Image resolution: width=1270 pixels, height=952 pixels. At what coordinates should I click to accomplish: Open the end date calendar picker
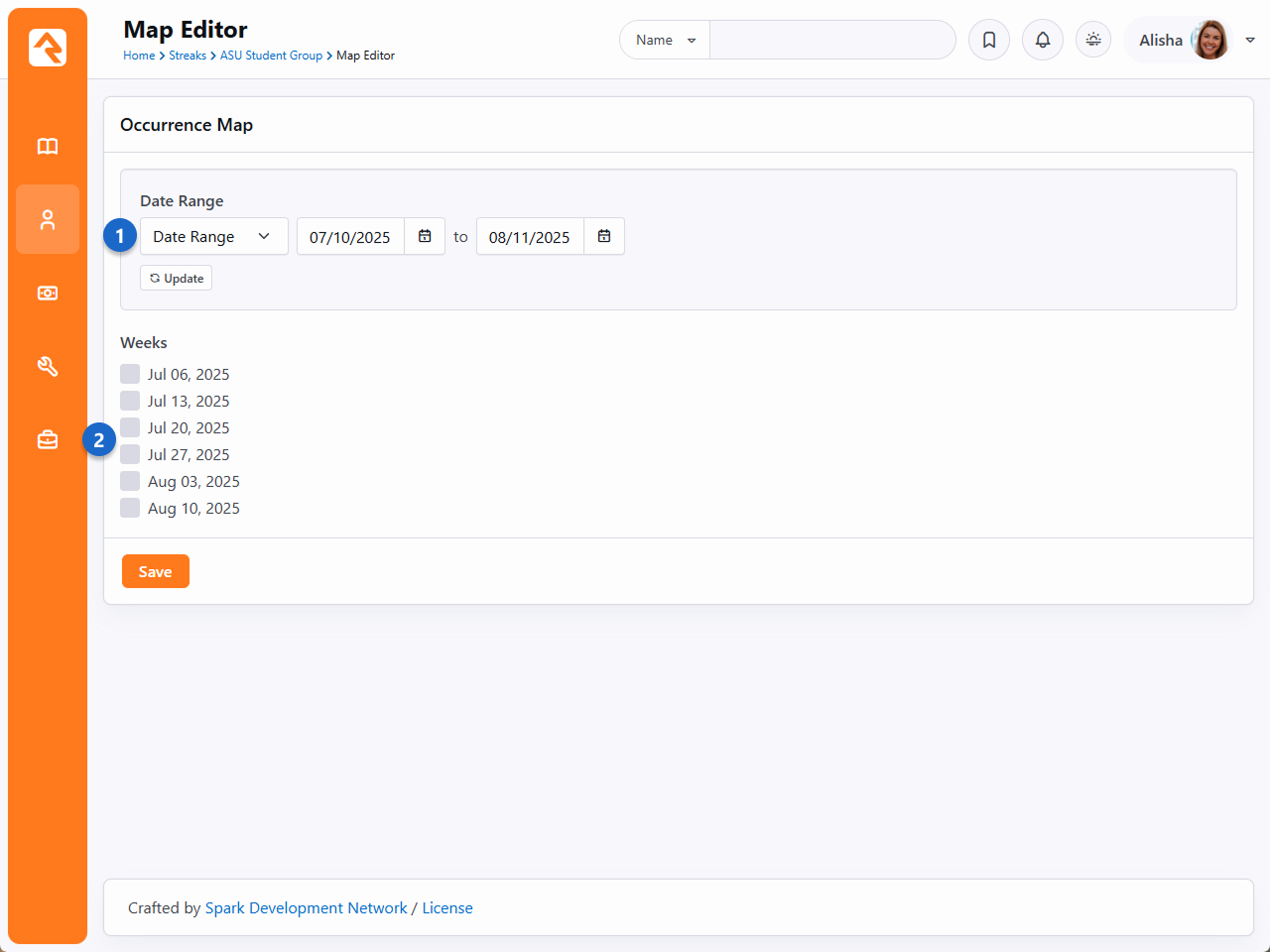point(604,236)
